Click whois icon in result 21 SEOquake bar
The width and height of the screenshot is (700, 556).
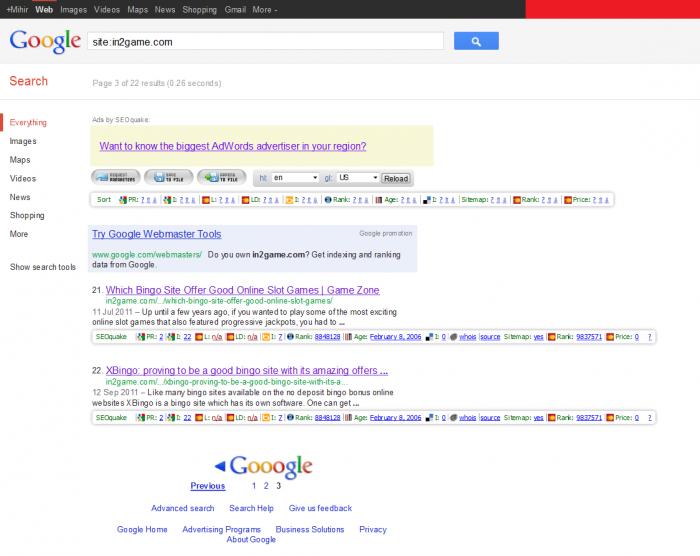click(x=454, y=337)
